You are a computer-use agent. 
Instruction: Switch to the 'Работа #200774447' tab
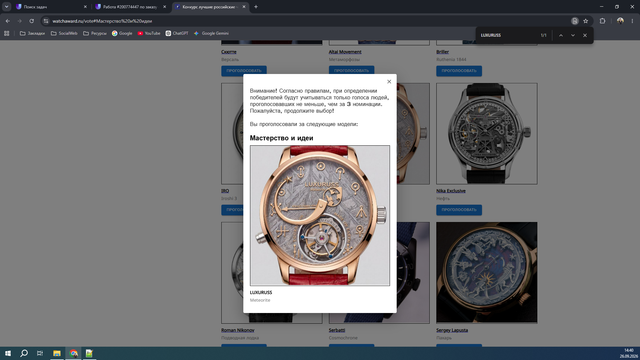(130, 7)
